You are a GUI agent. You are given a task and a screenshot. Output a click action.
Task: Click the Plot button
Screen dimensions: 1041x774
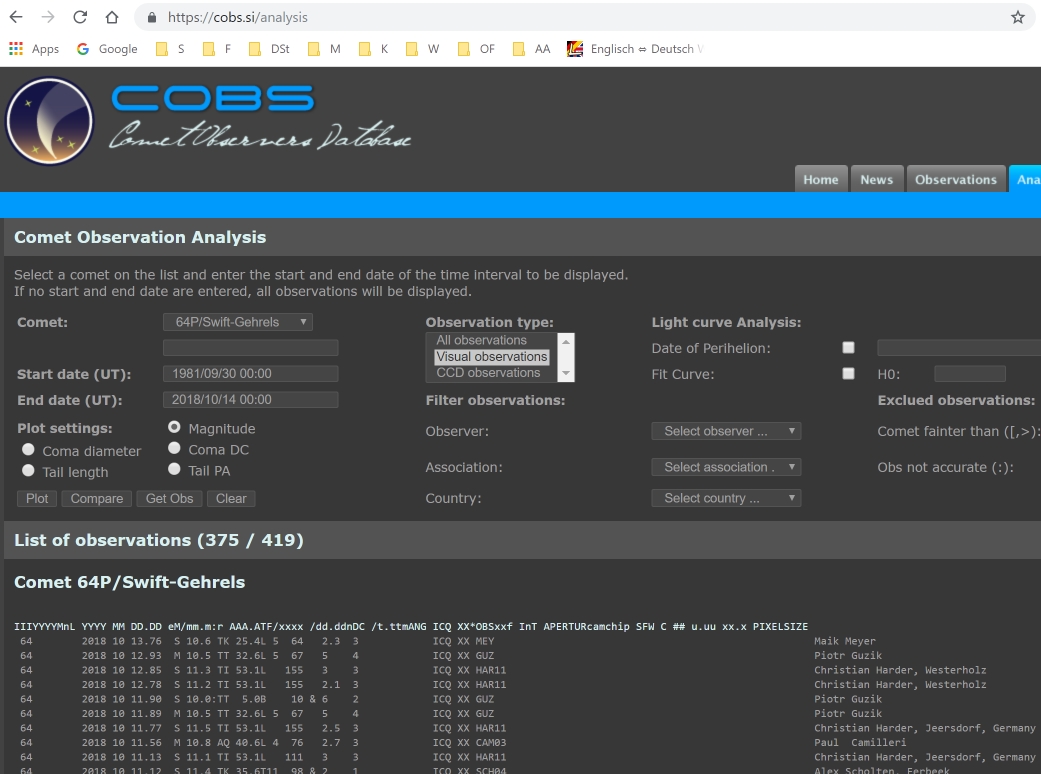point(37,499)
